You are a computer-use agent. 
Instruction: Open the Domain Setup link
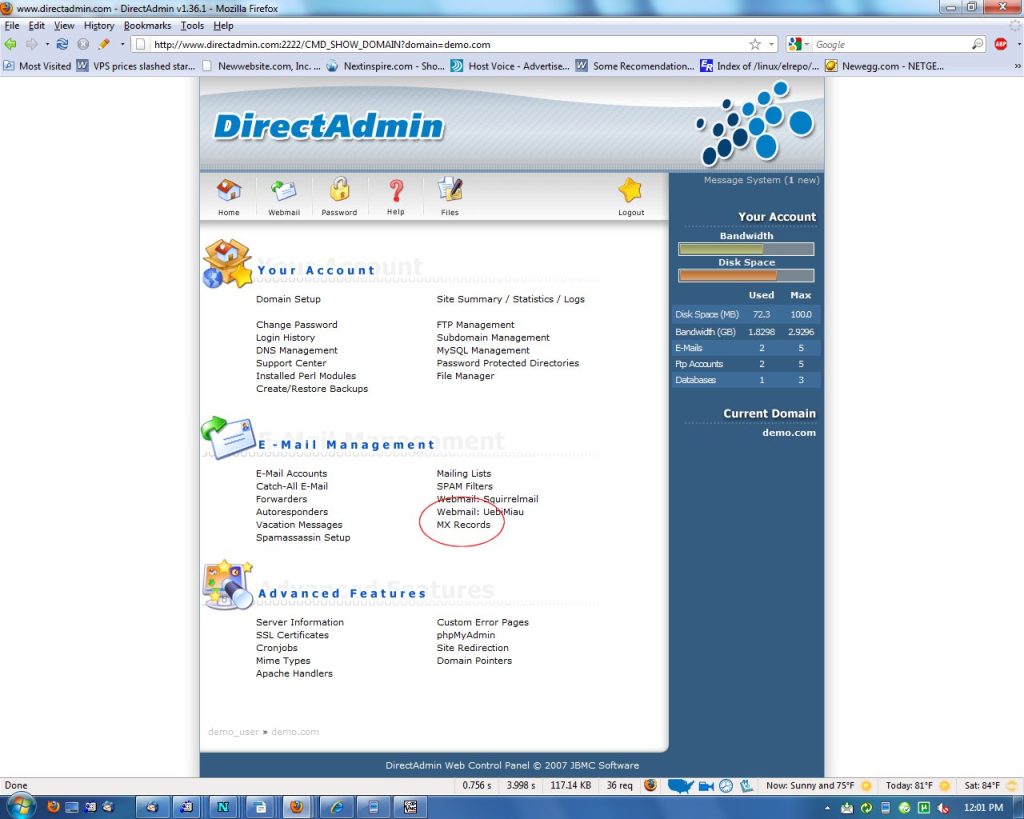(288, 299)
